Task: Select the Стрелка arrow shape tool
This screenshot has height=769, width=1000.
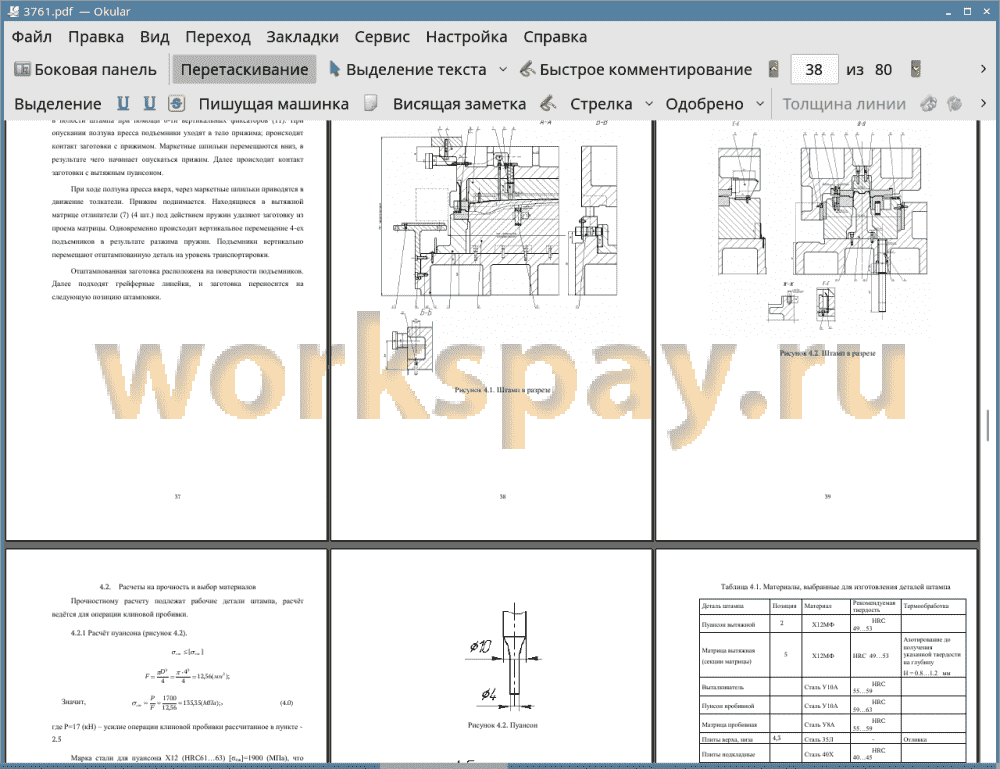Action: pos(601,104)
